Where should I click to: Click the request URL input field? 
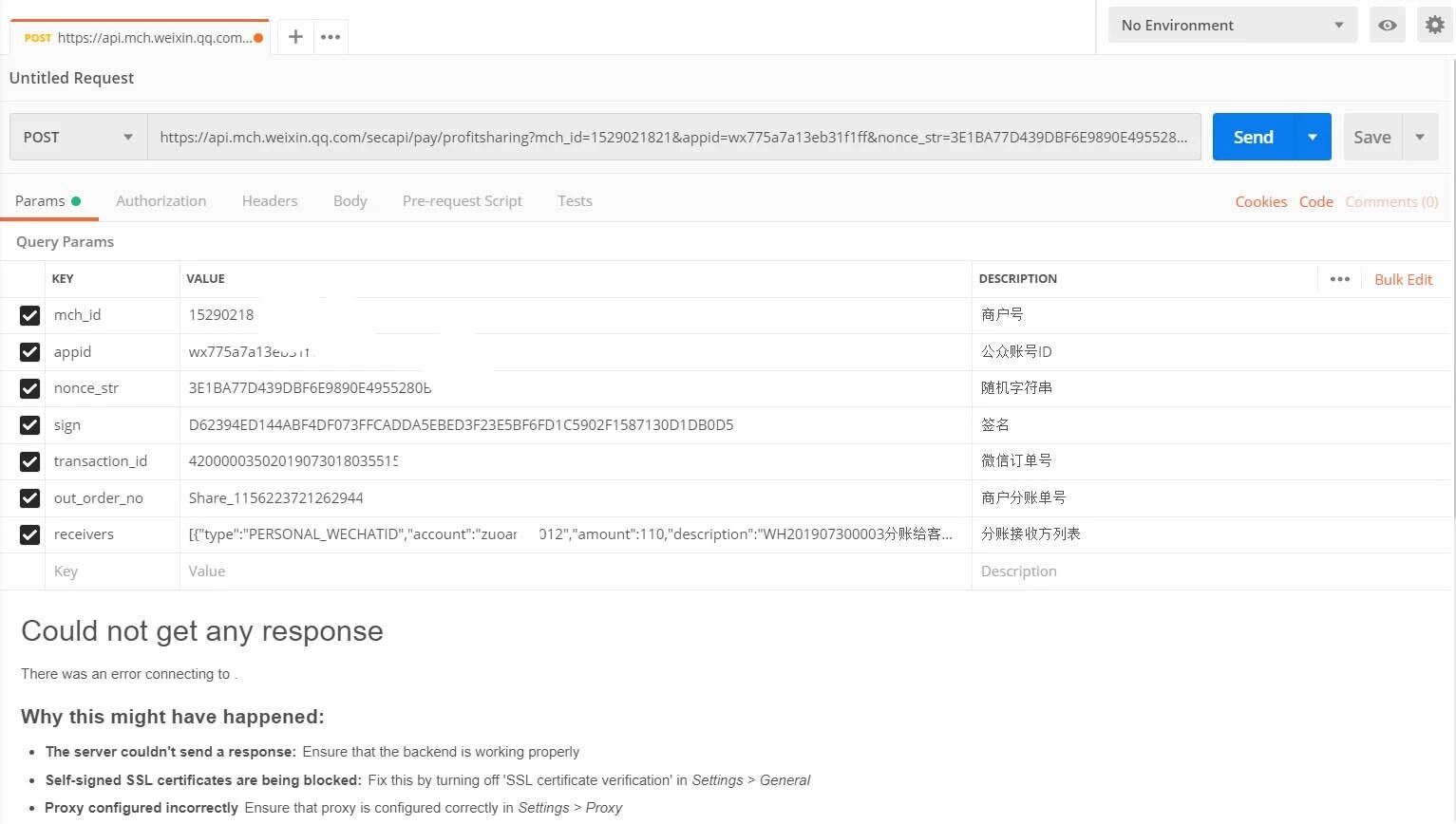click(x=672, y=138)
